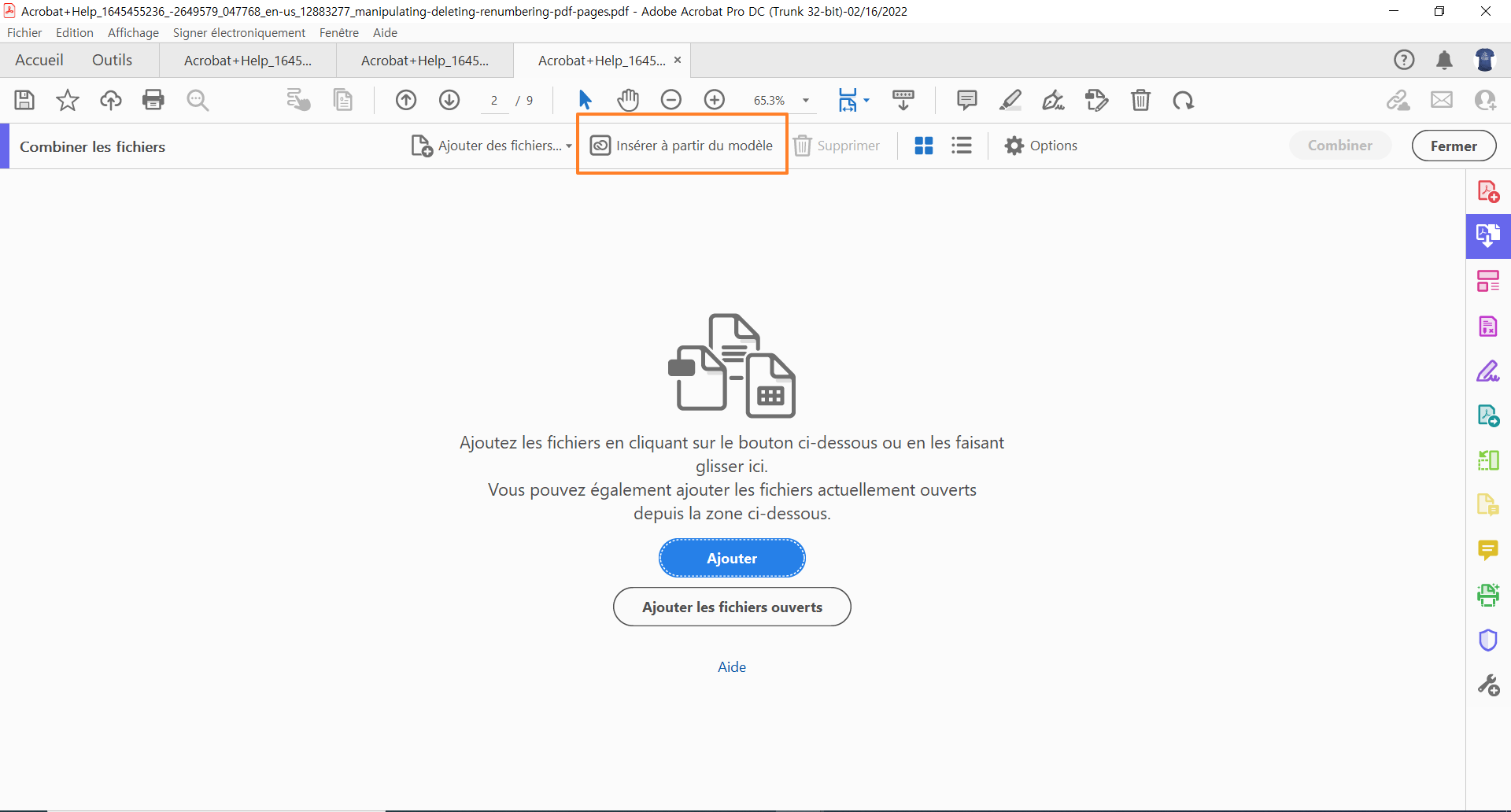The width and height of the screenshot is (1511, 812).
Task: Open the user profile avatar
Action: (x=1485, y=60)
